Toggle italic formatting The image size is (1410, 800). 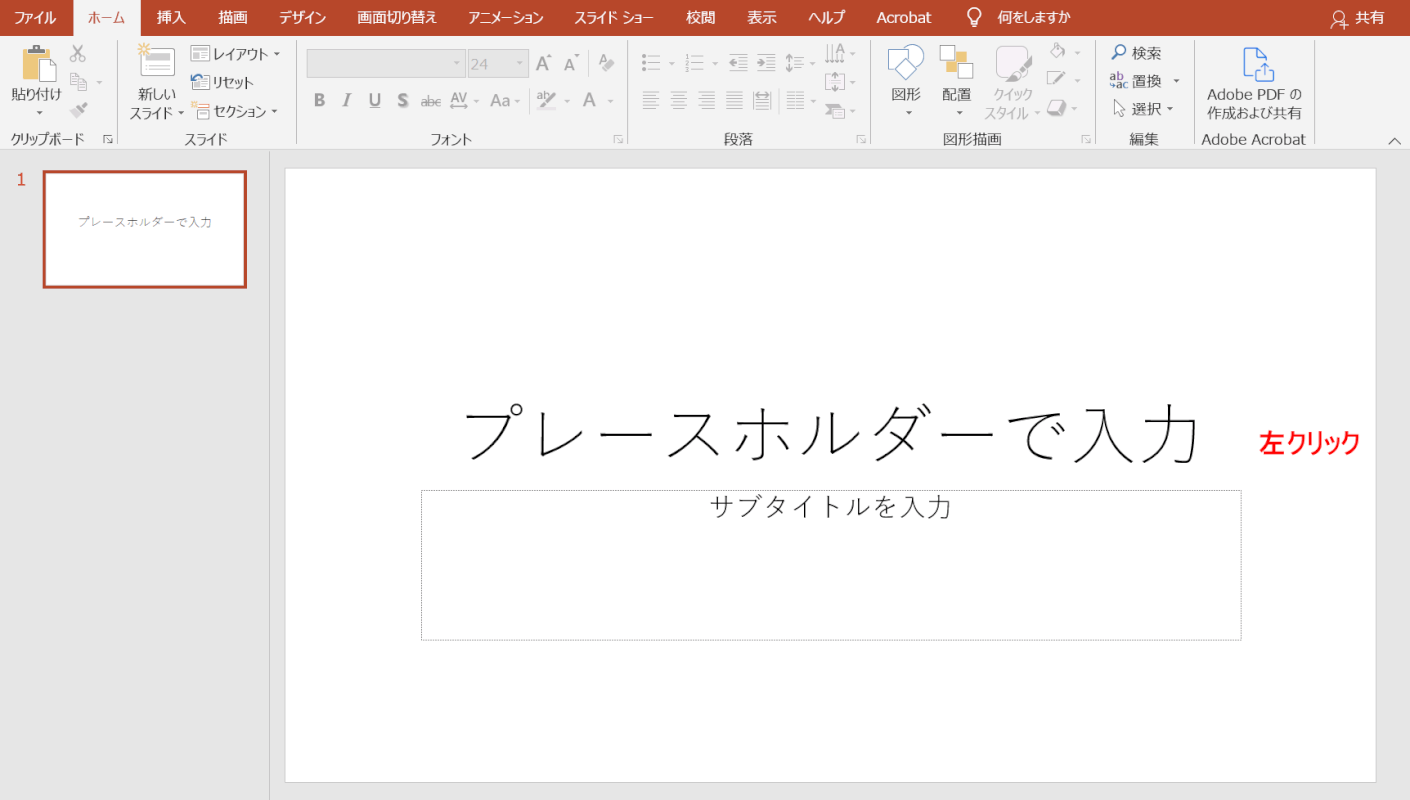pyautogui.click(x=347, y=100)
